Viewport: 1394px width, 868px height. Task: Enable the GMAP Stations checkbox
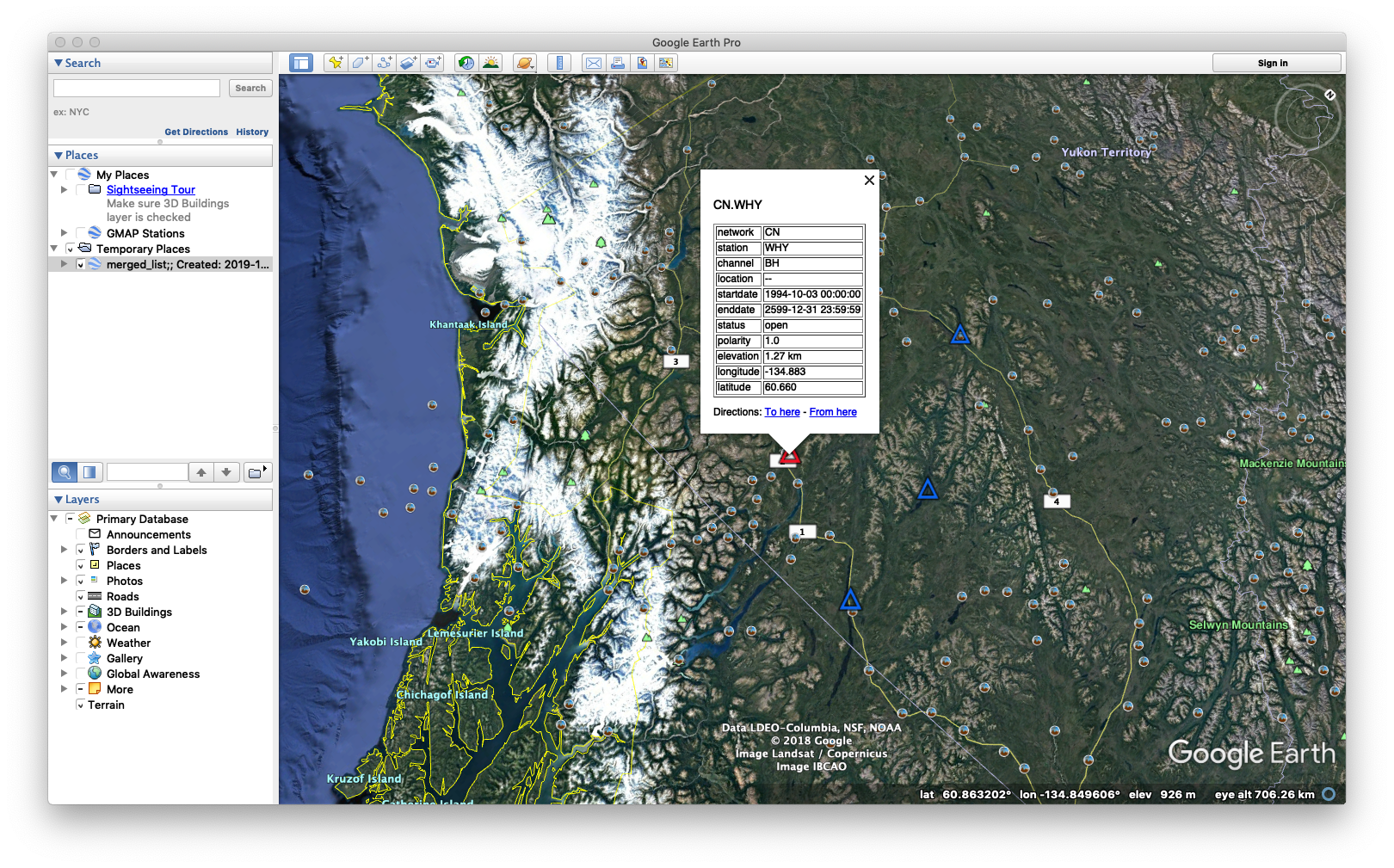pyautogui.click(x=80, y=233)
